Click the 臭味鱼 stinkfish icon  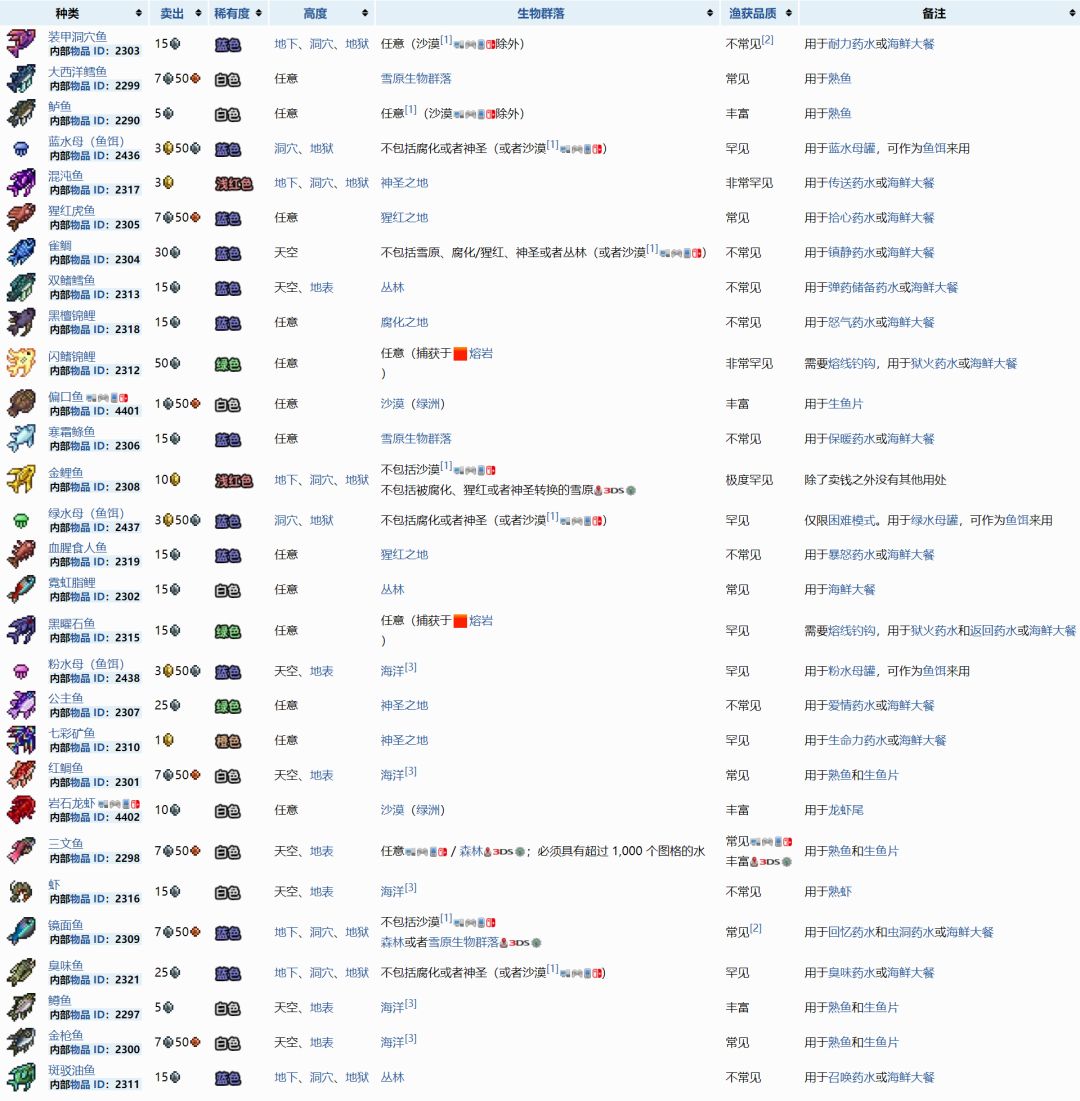coord(21,973)
